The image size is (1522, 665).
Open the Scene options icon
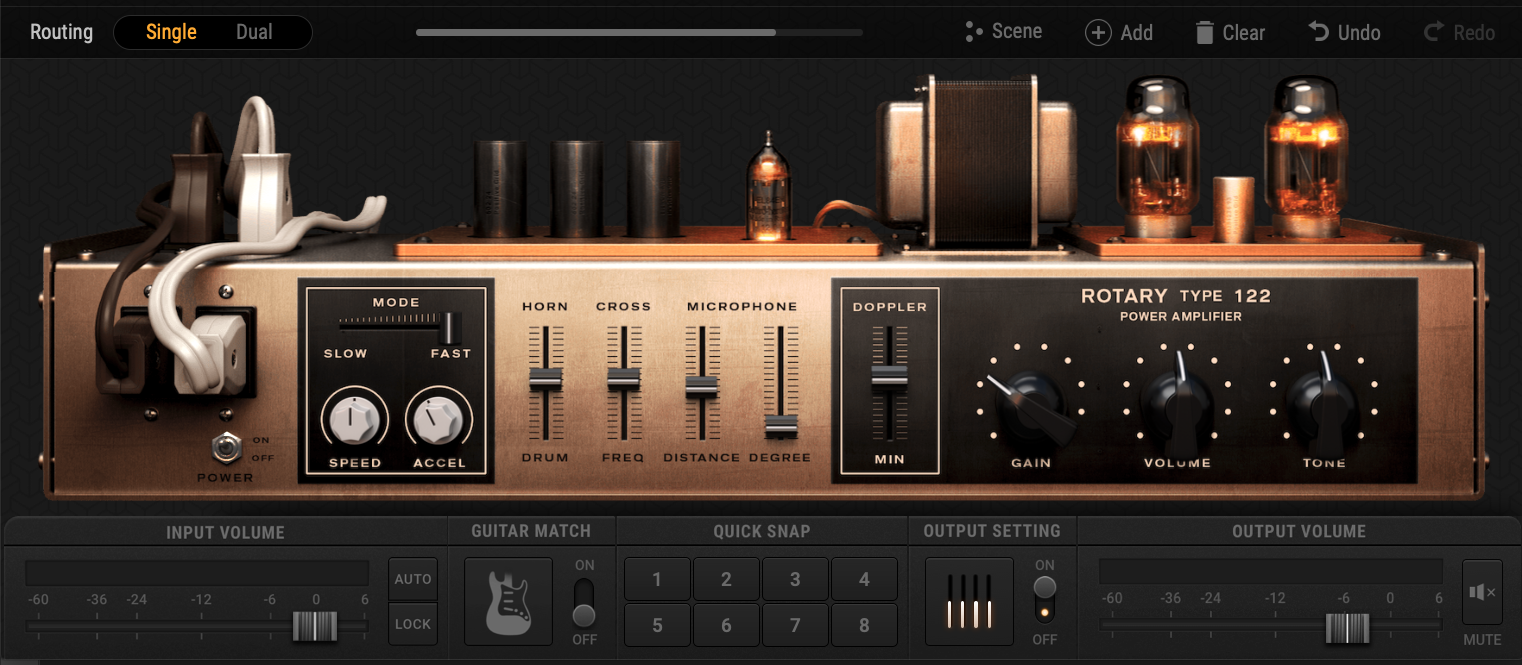pyautogui.click(x=974, y=33)
